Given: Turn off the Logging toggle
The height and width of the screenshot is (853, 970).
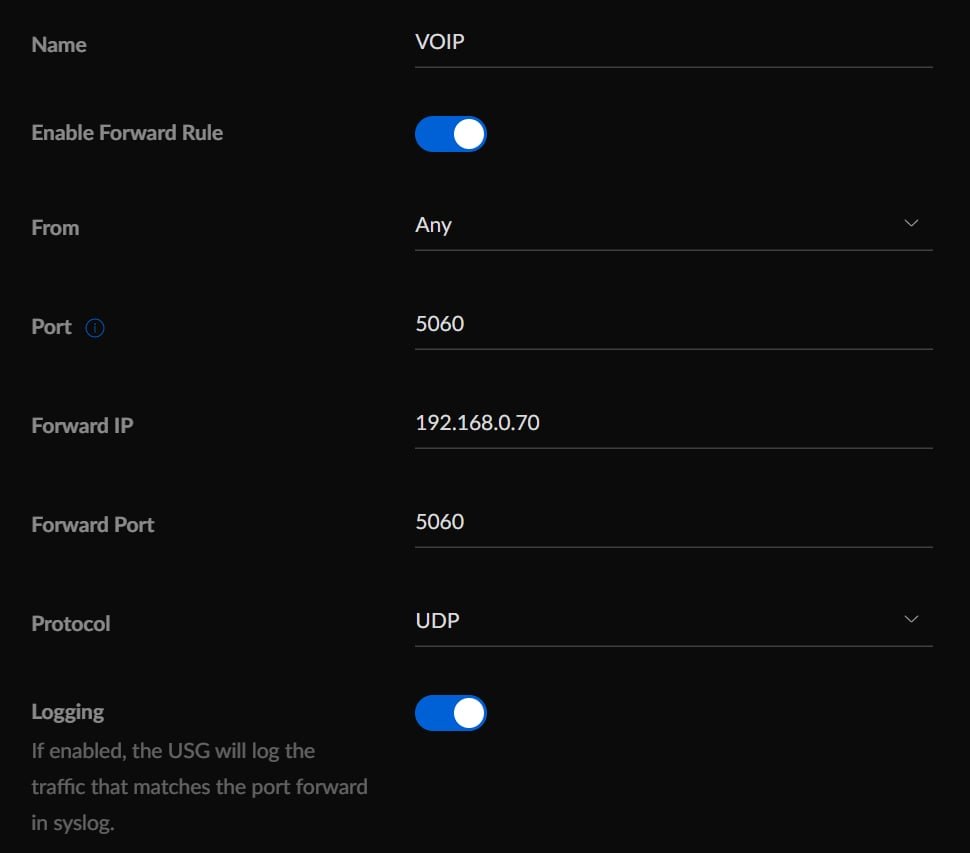Looking at the screenshot, I should tap(450, 713).
